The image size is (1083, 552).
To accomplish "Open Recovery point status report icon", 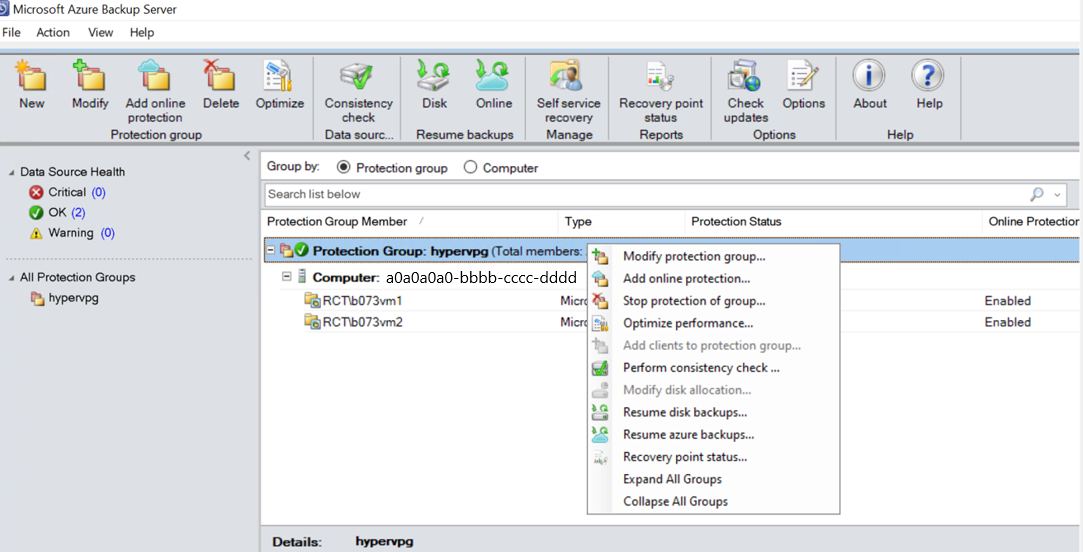I will 660,76.
